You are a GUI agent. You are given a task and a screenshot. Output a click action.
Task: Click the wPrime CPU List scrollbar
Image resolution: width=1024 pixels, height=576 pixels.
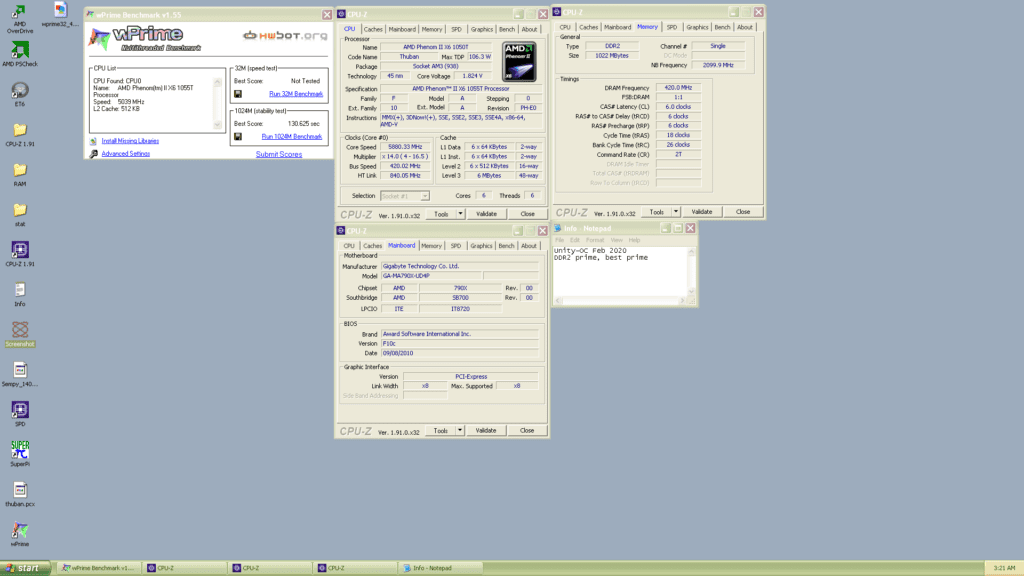coord(217,103)
